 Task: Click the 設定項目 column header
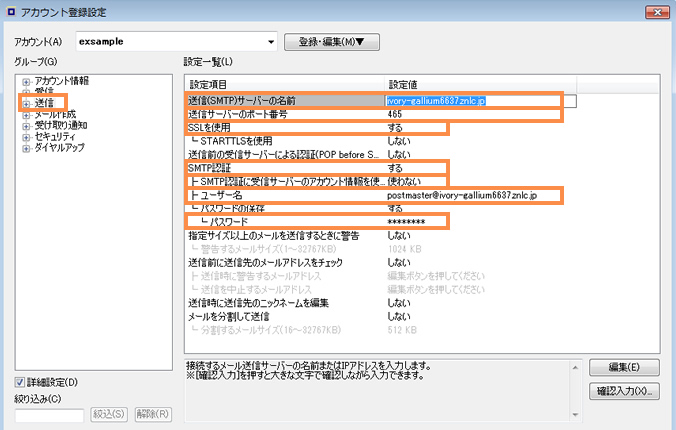(285, 85)
